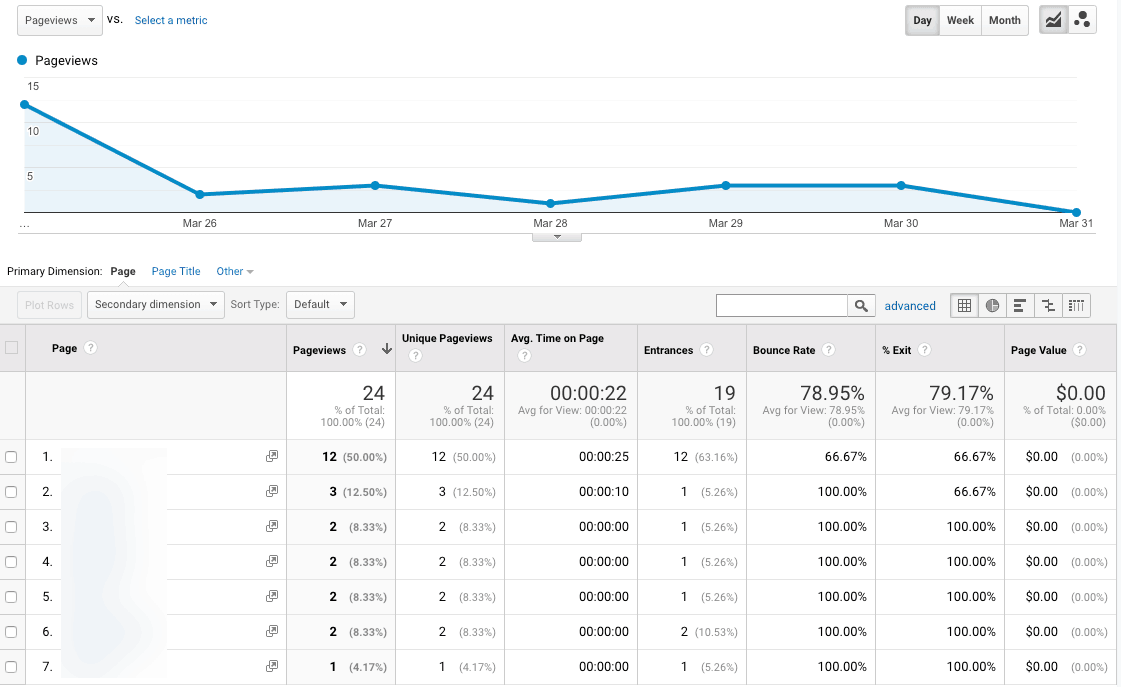This screenshot has height=687, width=1121.
Task: Expand the Secondary dimension dropdown
Action: coord(155,305)
